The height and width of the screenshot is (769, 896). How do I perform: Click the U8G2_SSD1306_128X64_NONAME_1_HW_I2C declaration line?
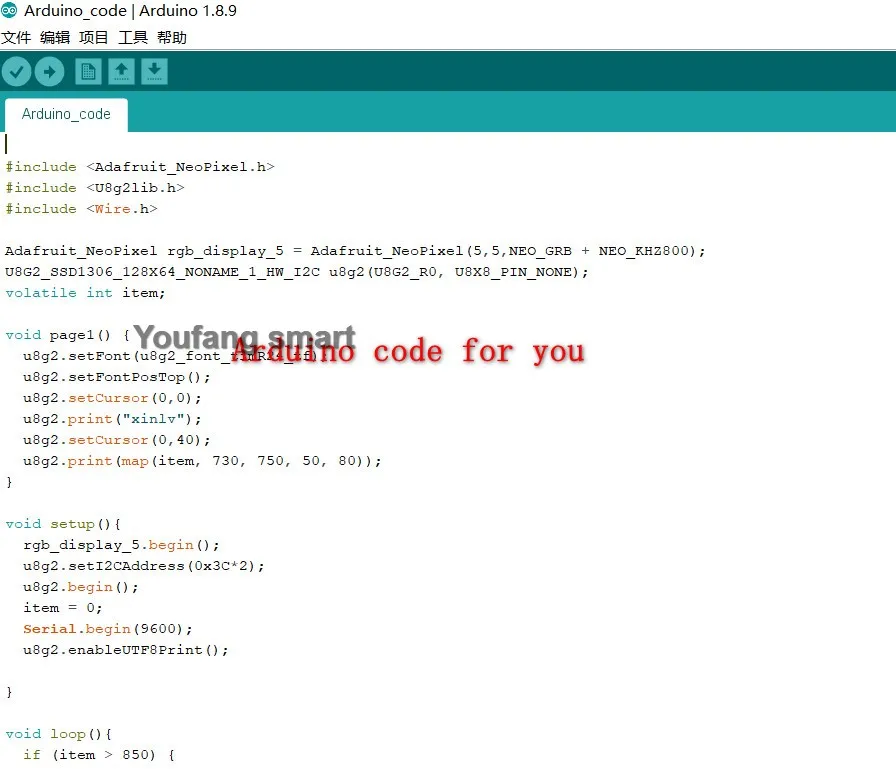click(x=297, y=272)
